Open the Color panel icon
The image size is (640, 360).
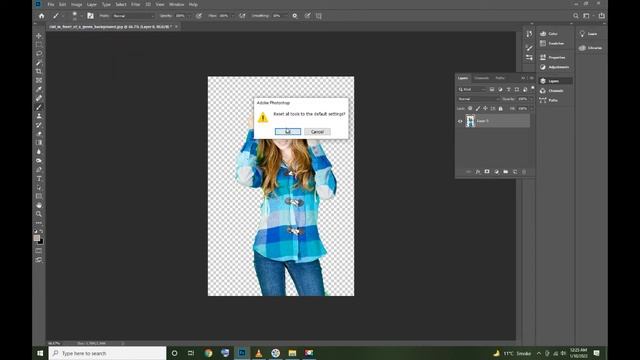(543, 33)
